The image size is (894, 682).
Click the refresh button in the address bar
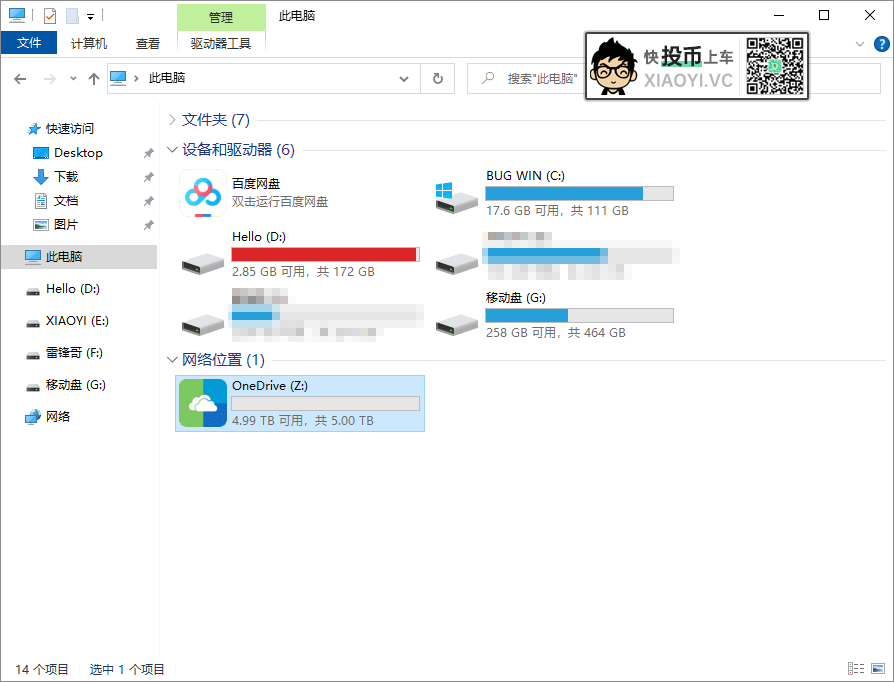pos(438,78)
